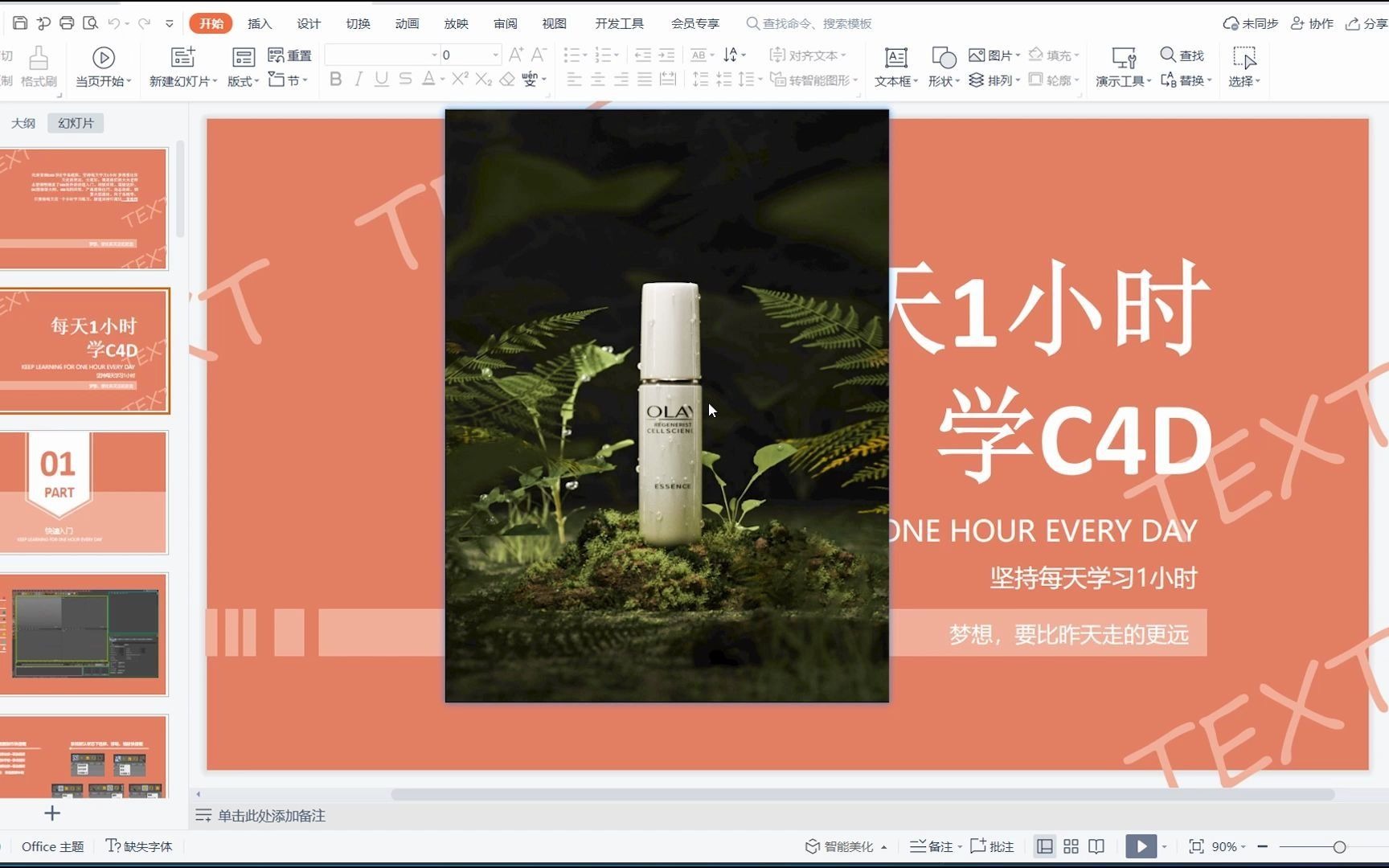Image resolution: width=1389 pixels, height=868 pixels.
Task: Open shape Fill (填充) dropdown
Action: click(1054, 55)
